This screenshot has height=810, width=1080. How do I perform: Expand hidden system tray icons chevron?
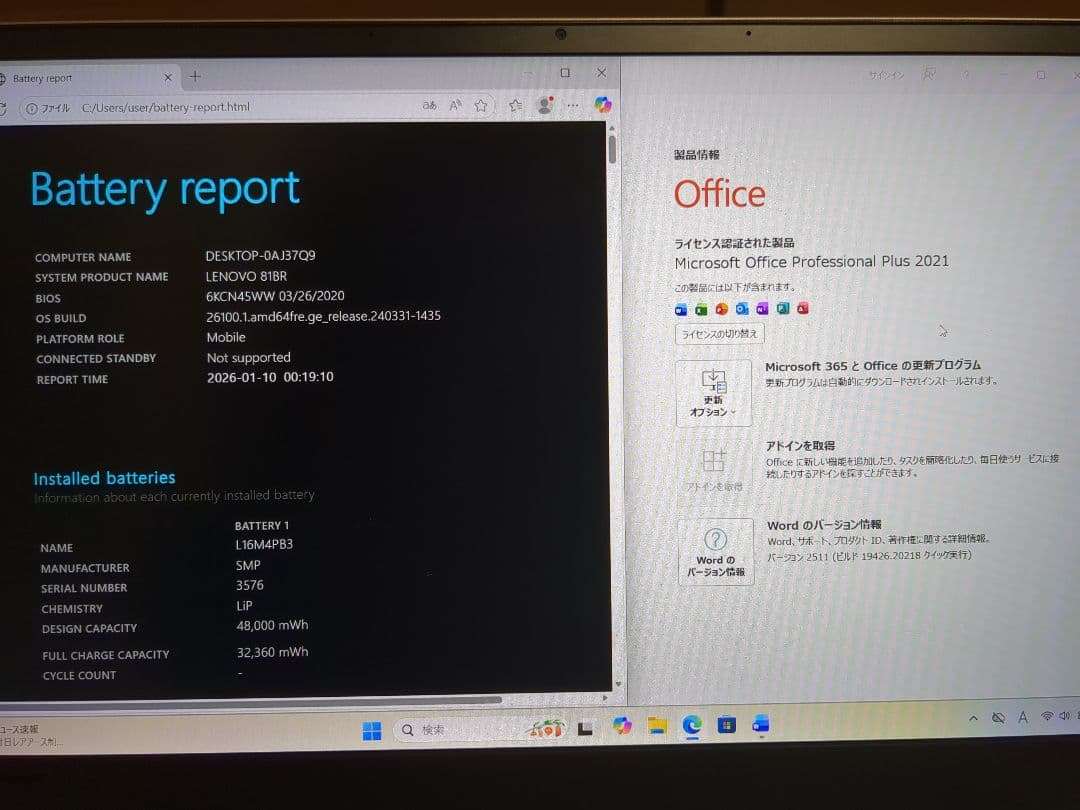coord(974,718)
